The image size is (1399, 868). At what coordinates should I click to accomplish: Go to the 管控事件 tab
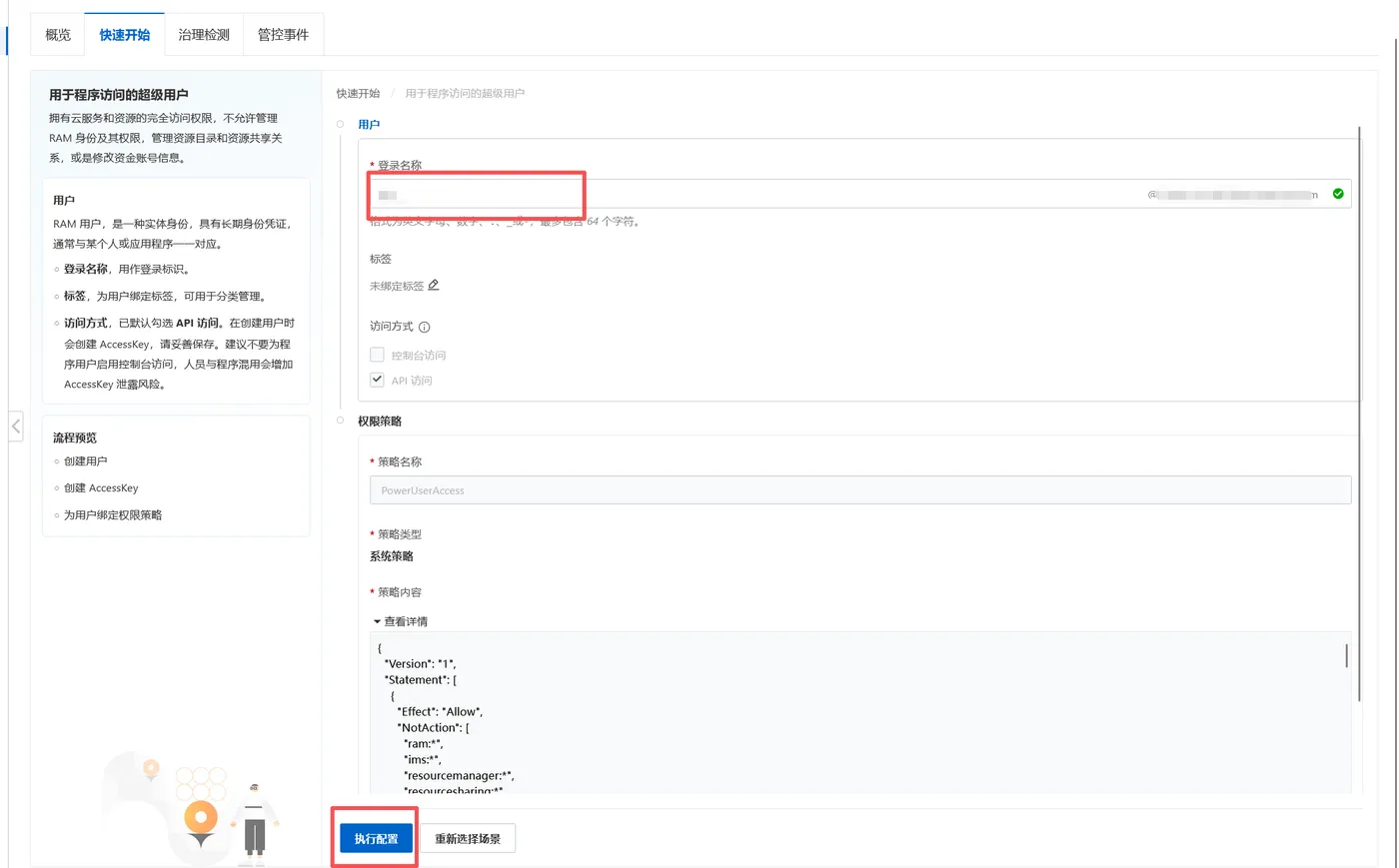point(283,35)
